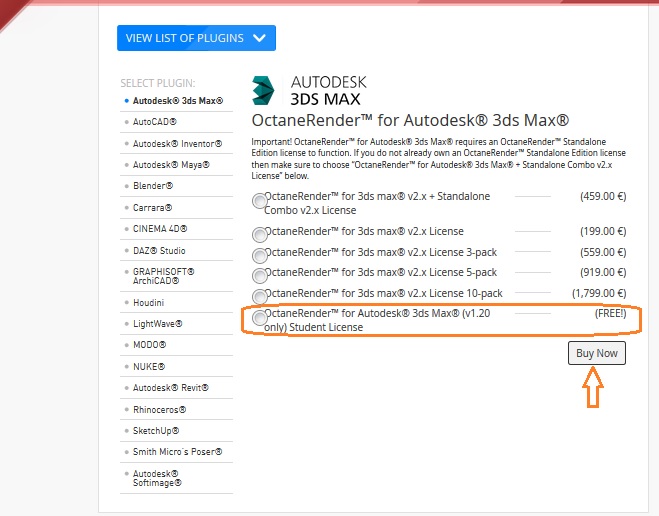Select MODO plugin
The image size is (659, 516).
point(150,345)
